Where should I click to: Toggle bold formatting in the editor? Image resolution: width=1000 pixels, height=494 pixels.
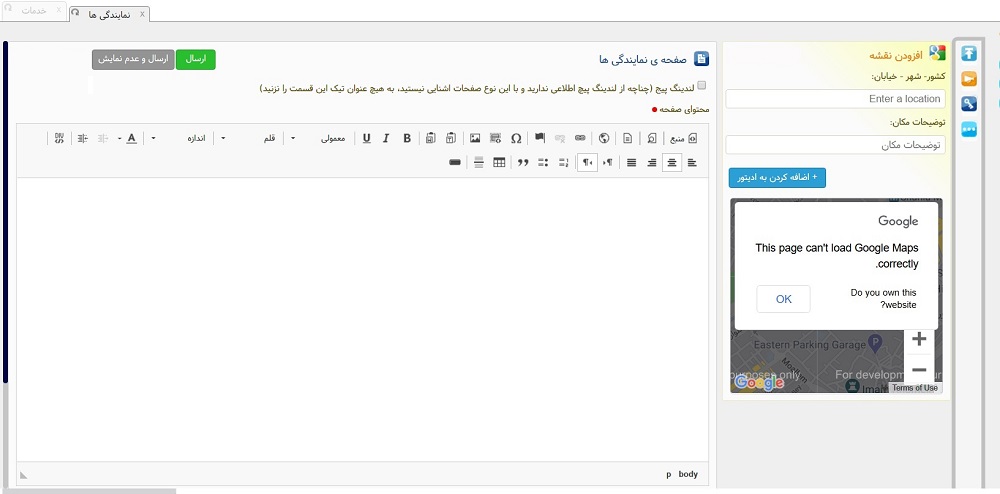click(x=407, y=138)
